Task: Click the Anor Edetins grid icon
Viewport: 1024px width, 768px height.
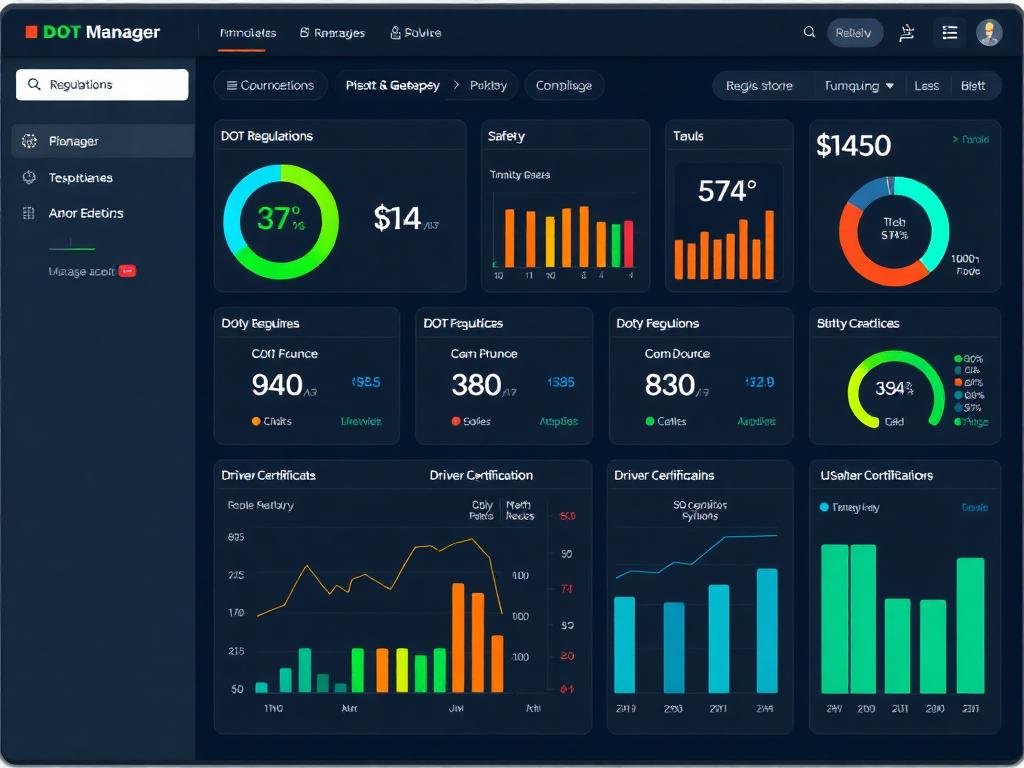Action: click(x=29, y=213)
